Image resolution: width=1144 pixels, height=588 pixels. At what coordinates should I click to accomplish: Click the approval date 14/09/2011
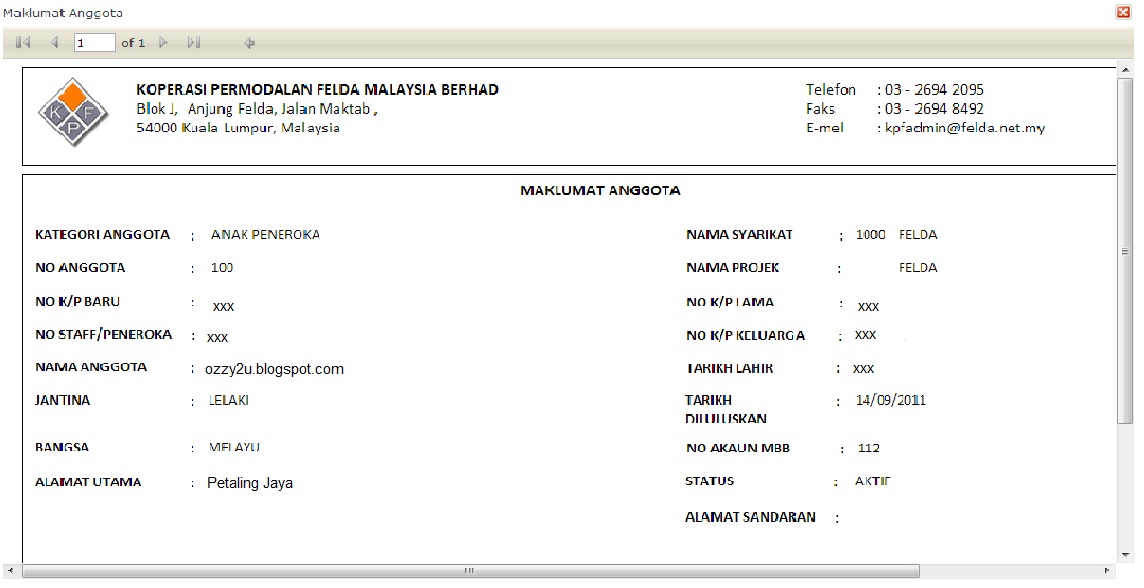pos(891,400)
